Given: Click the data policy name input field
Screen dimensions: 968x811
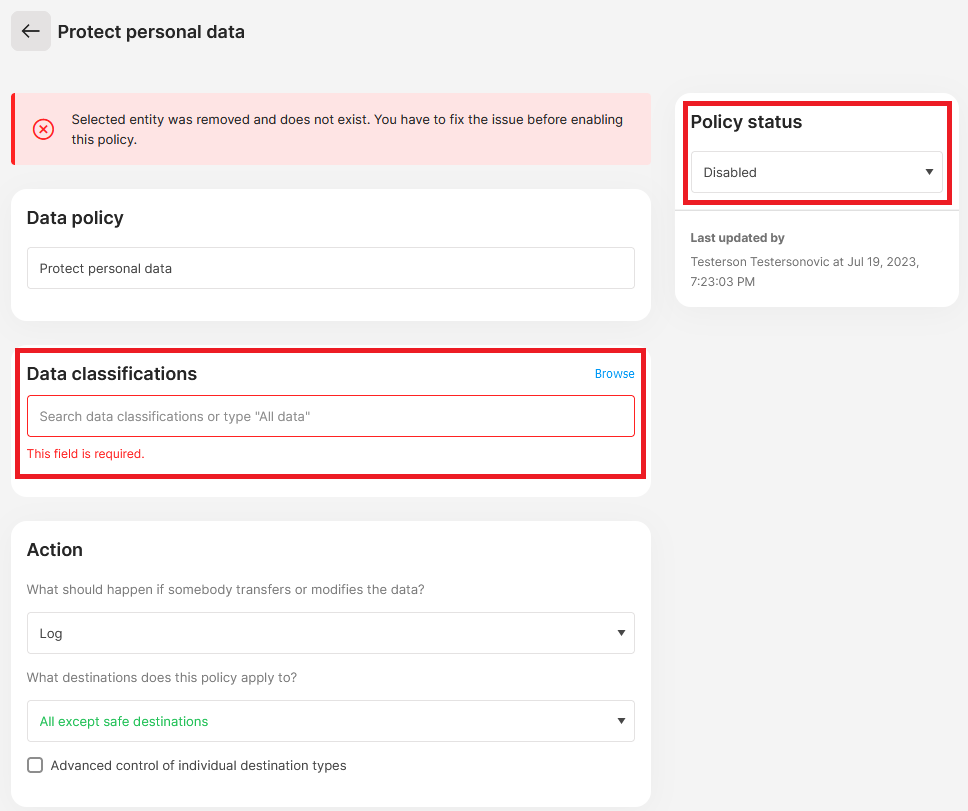Looking at the screenshot, I should 330,268.
